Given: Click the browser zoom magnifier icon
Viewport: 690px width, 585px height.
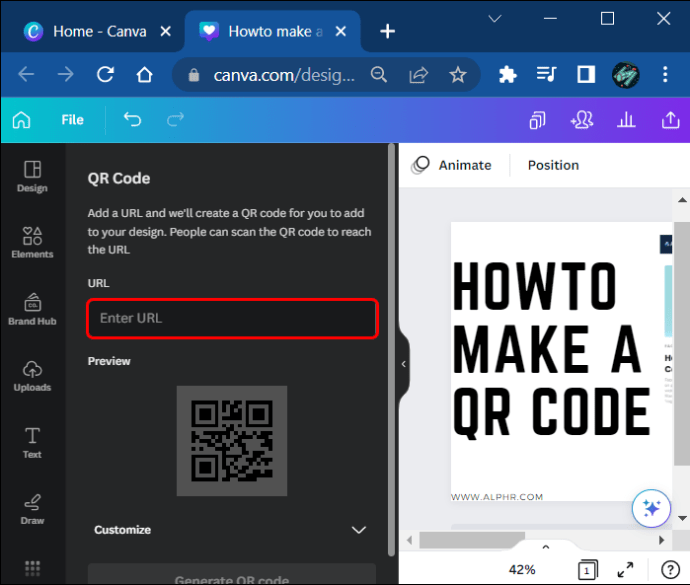Looking at the screenshot, I should [x=379, y=74].
